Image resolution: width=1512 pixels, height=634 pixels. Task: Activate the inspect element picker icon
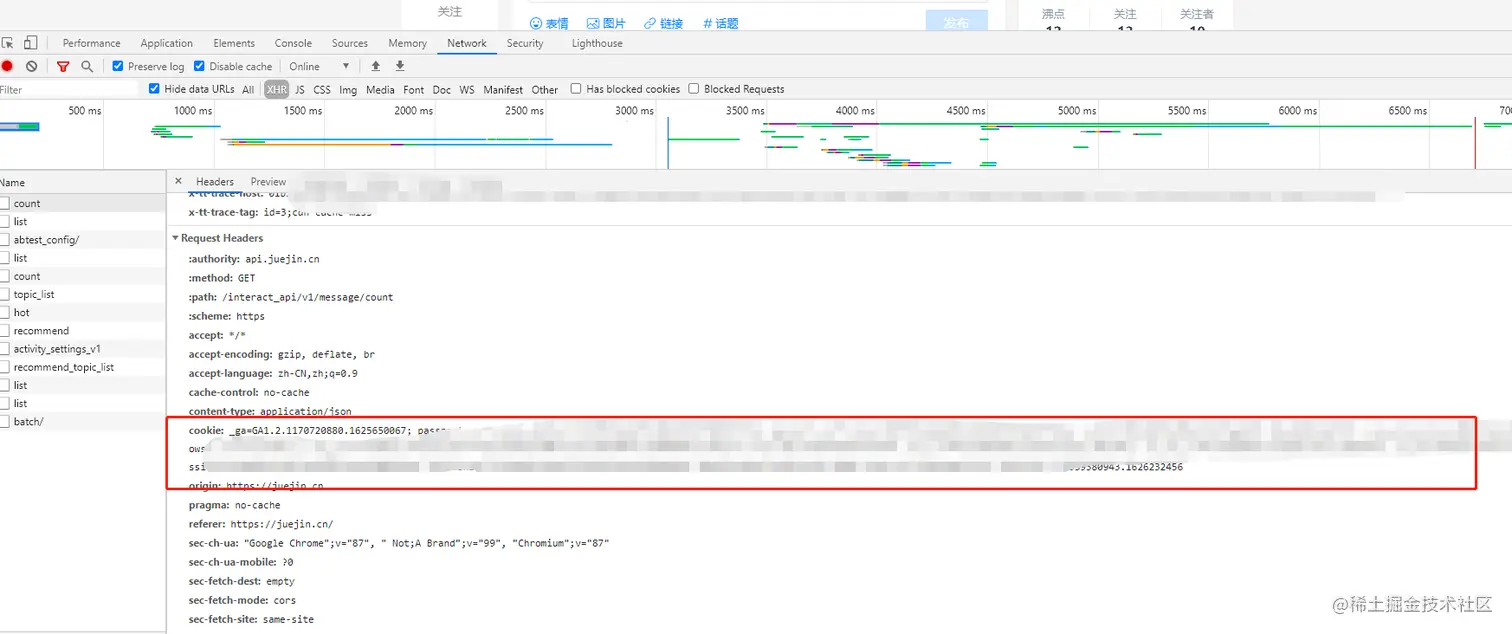tap(7, 43)
